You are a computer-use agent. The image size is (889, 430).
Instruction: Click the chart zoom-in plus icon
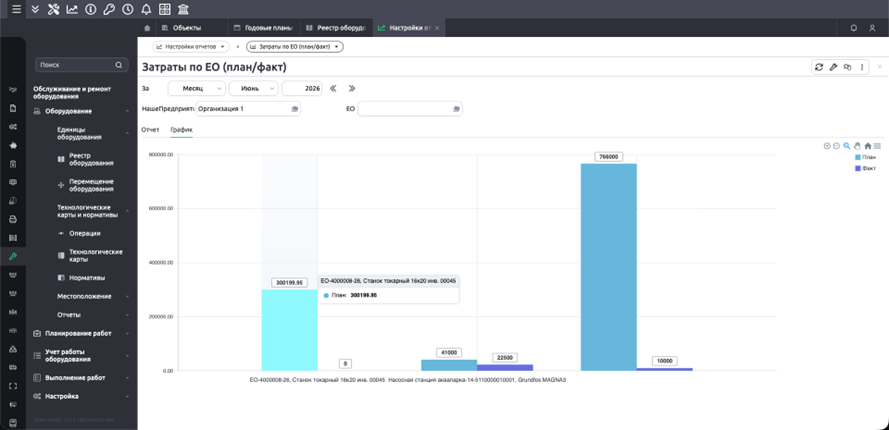(827, 146)
